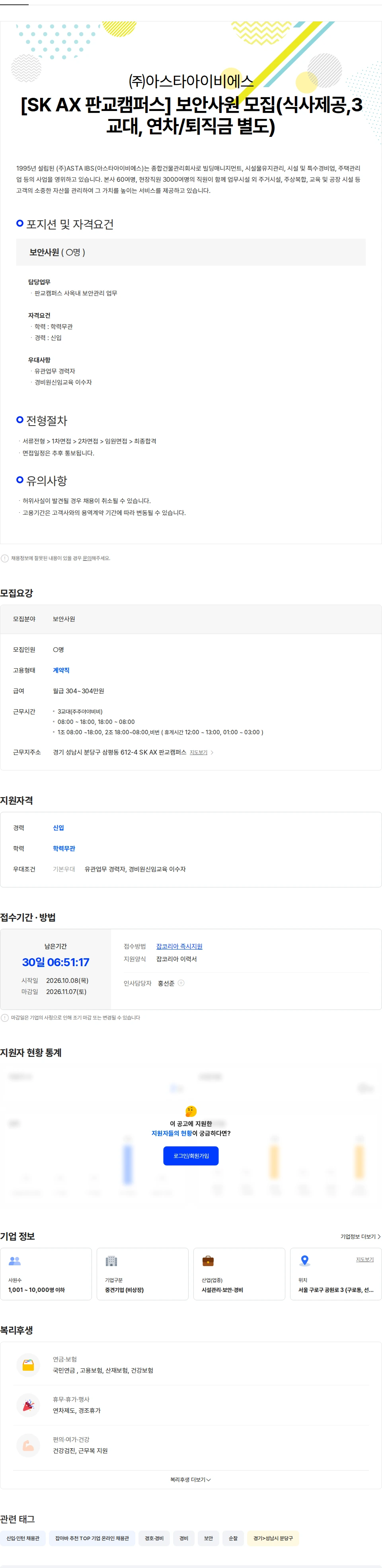The image size is (382, 1568).
Task: Select the 경기>성남시 분당구 tag
Action: coord(273,1538)
